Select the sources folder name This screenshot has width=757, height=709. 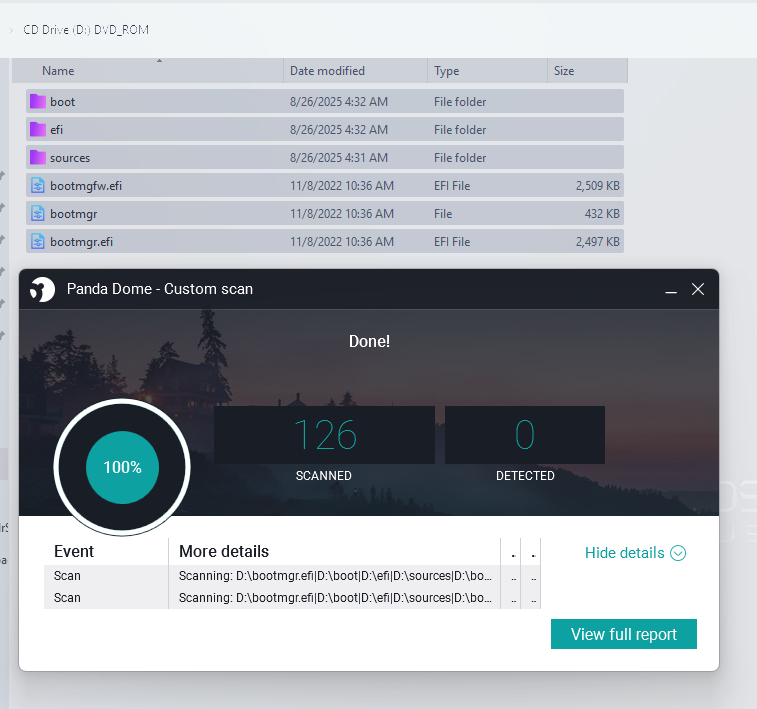click(70, 158)
